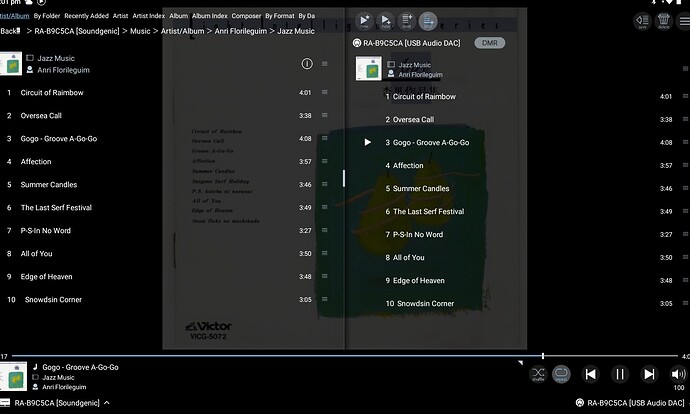Open the album menu beside the info icon

point(325,64)
